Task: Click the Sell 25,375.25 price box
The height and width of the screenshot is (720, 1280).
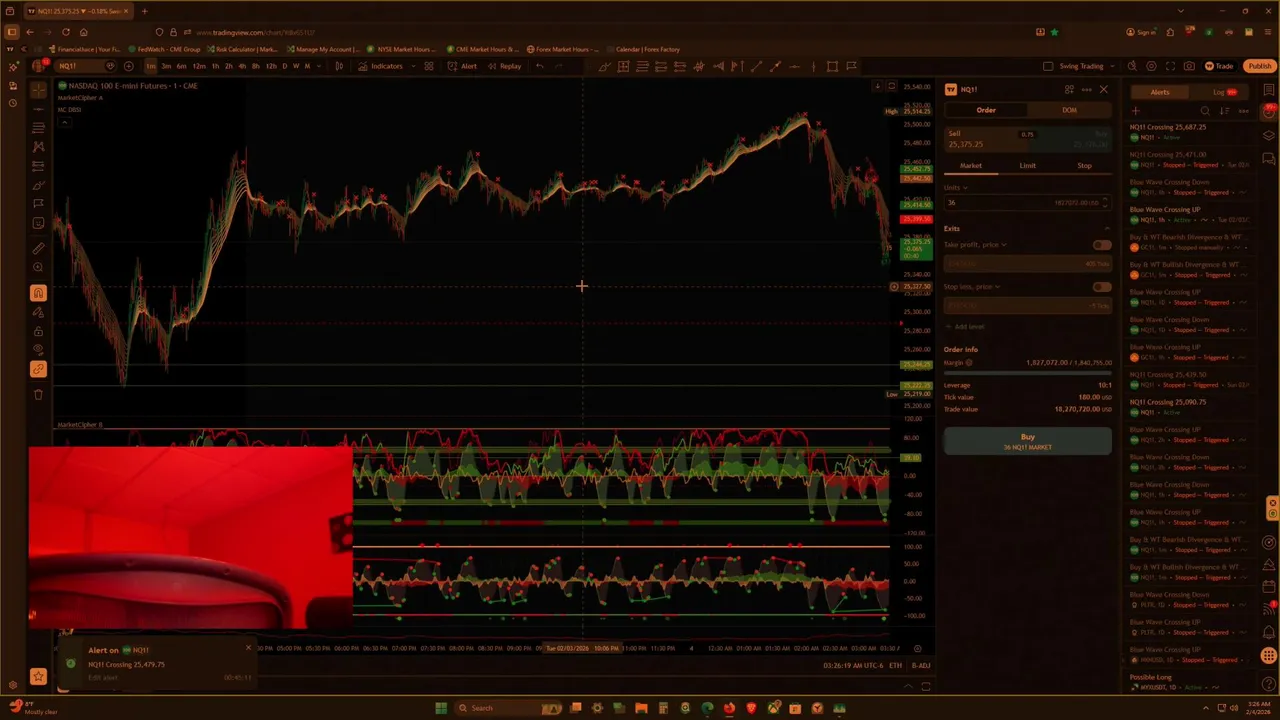Action: [985, 139]
